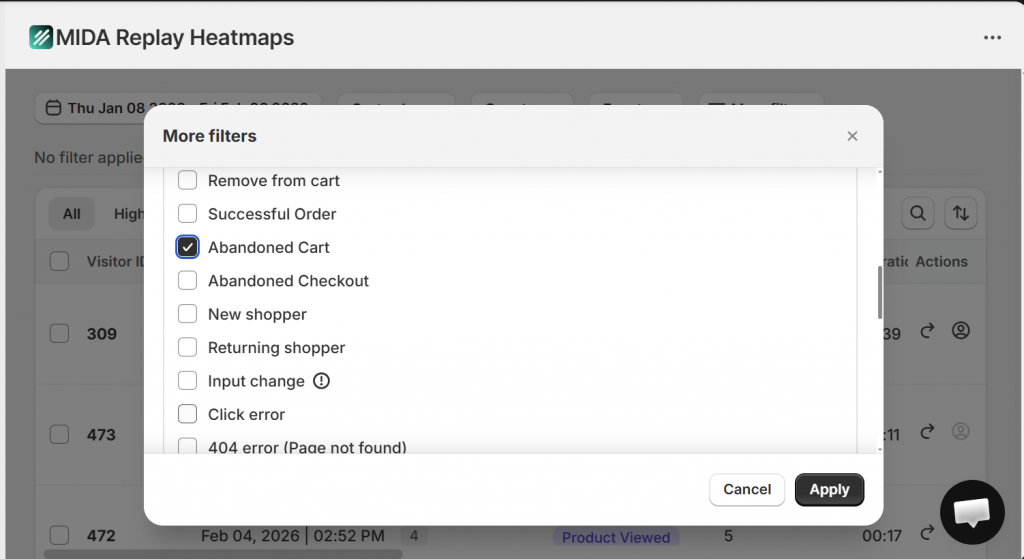Cancel the filter changes
The height and width of the screenshot is (559, 1024).
pos(747,489)
